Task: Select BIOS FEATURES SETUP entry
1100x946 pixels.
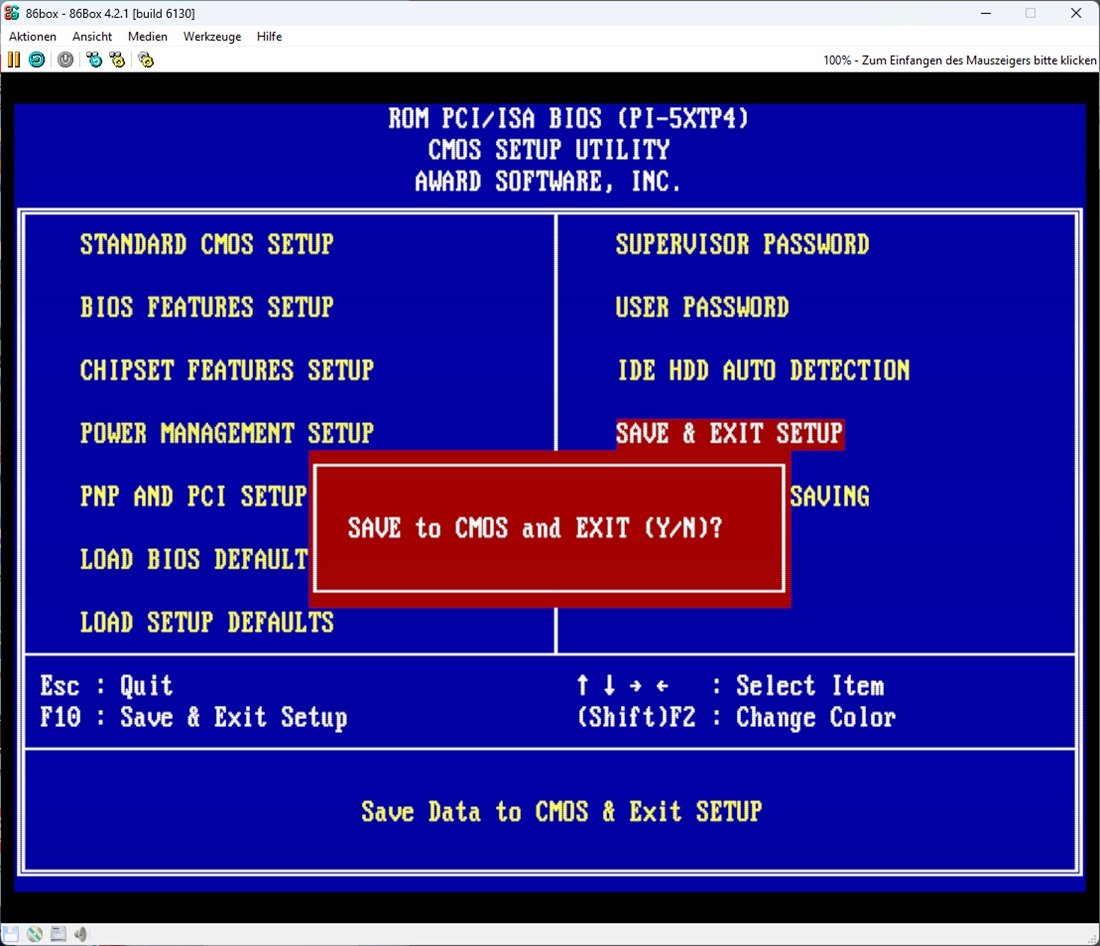Action: 207,308
